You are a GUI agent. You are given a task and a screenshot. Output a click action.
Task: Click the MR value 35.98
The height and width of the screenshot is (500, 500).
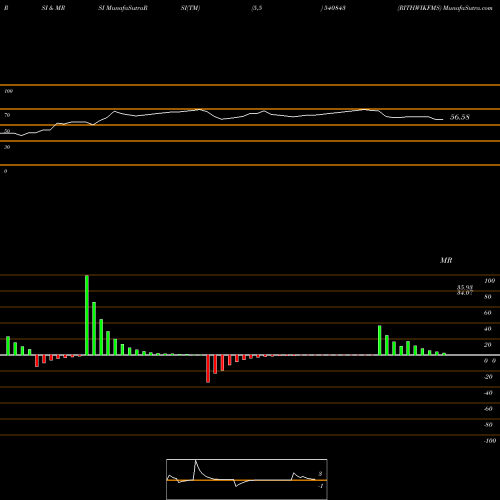[x=465, y=287]
